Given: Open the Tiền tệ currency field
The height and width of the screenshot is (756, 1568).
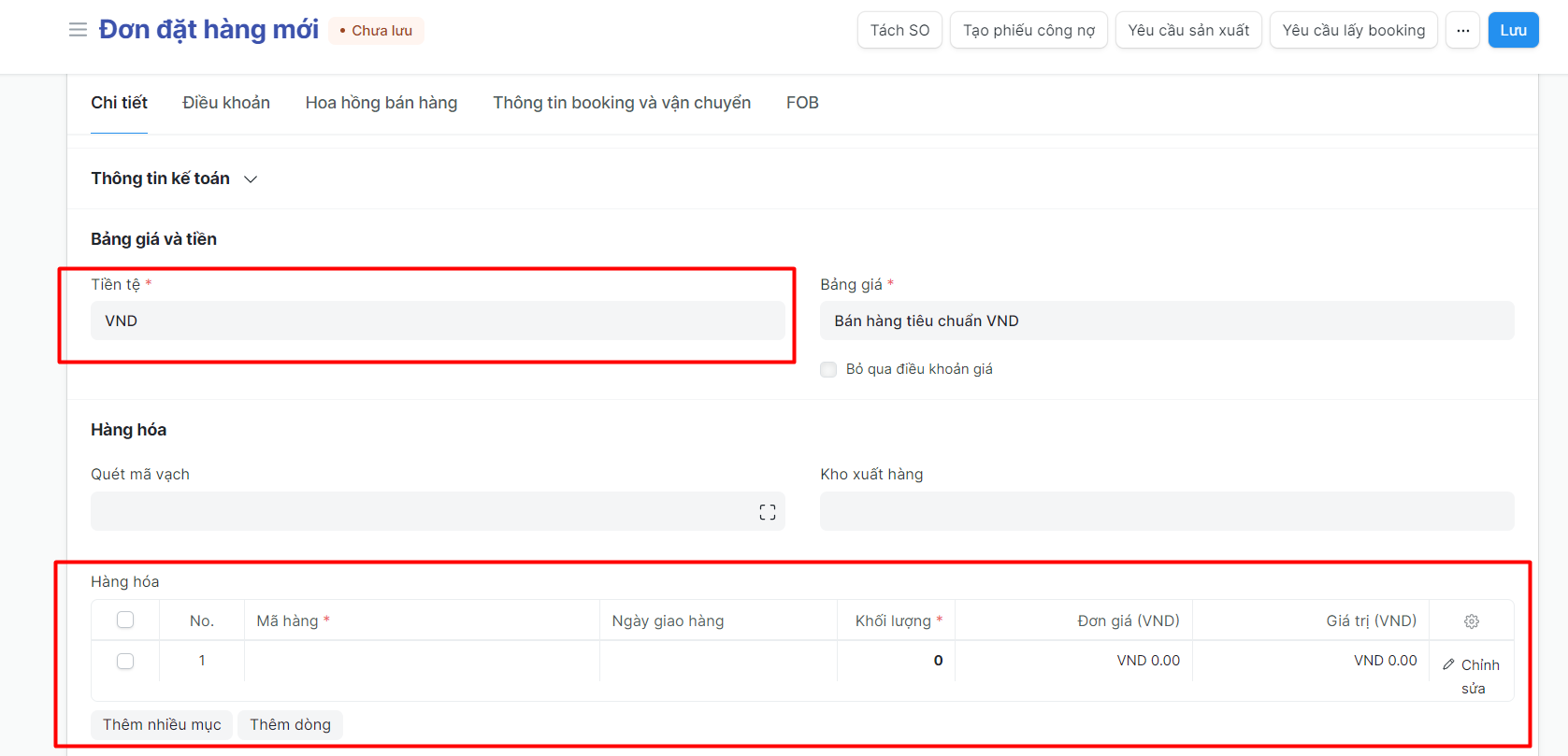Looking at the screenshot, I should tap(437, 321).
